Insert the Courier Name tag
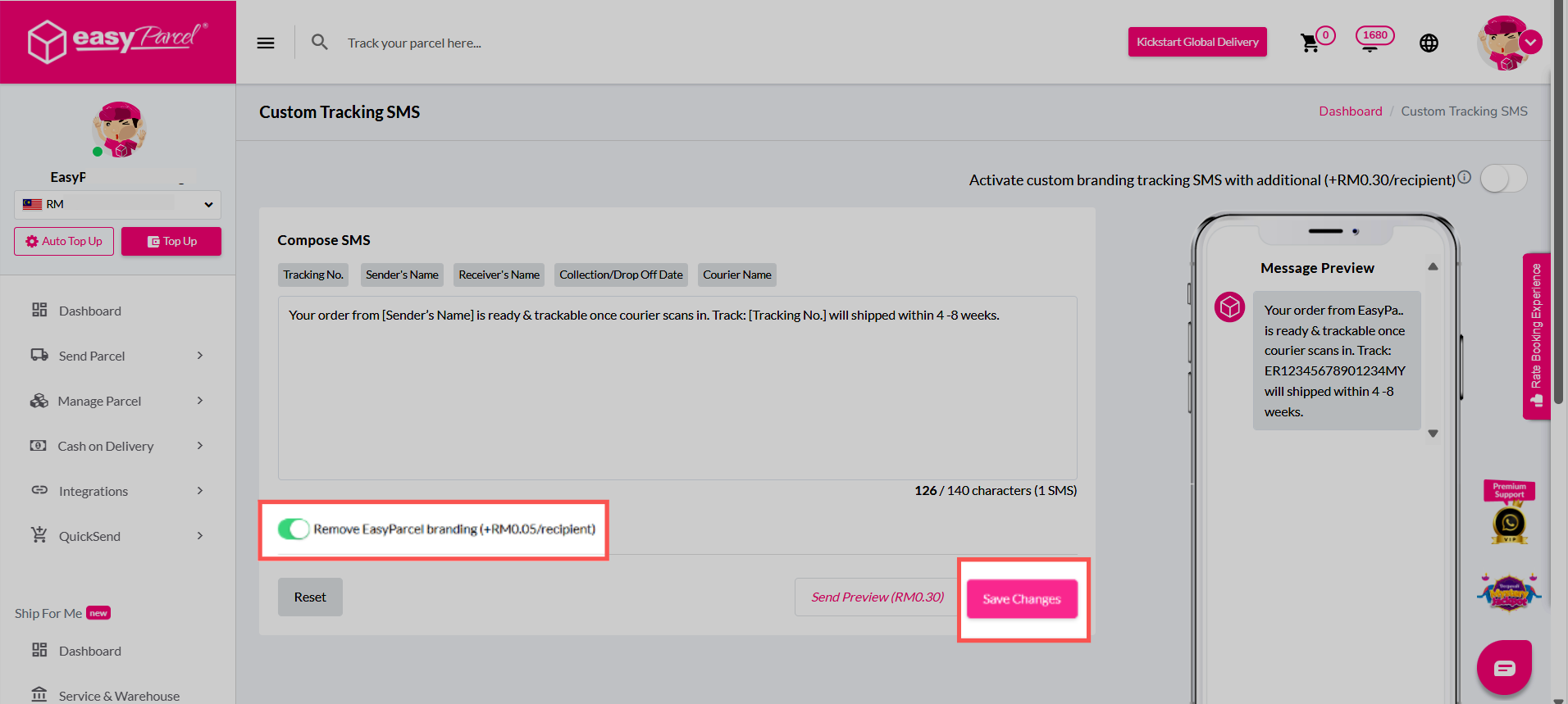Screen dimensions: 1568x704 (737, 275)
